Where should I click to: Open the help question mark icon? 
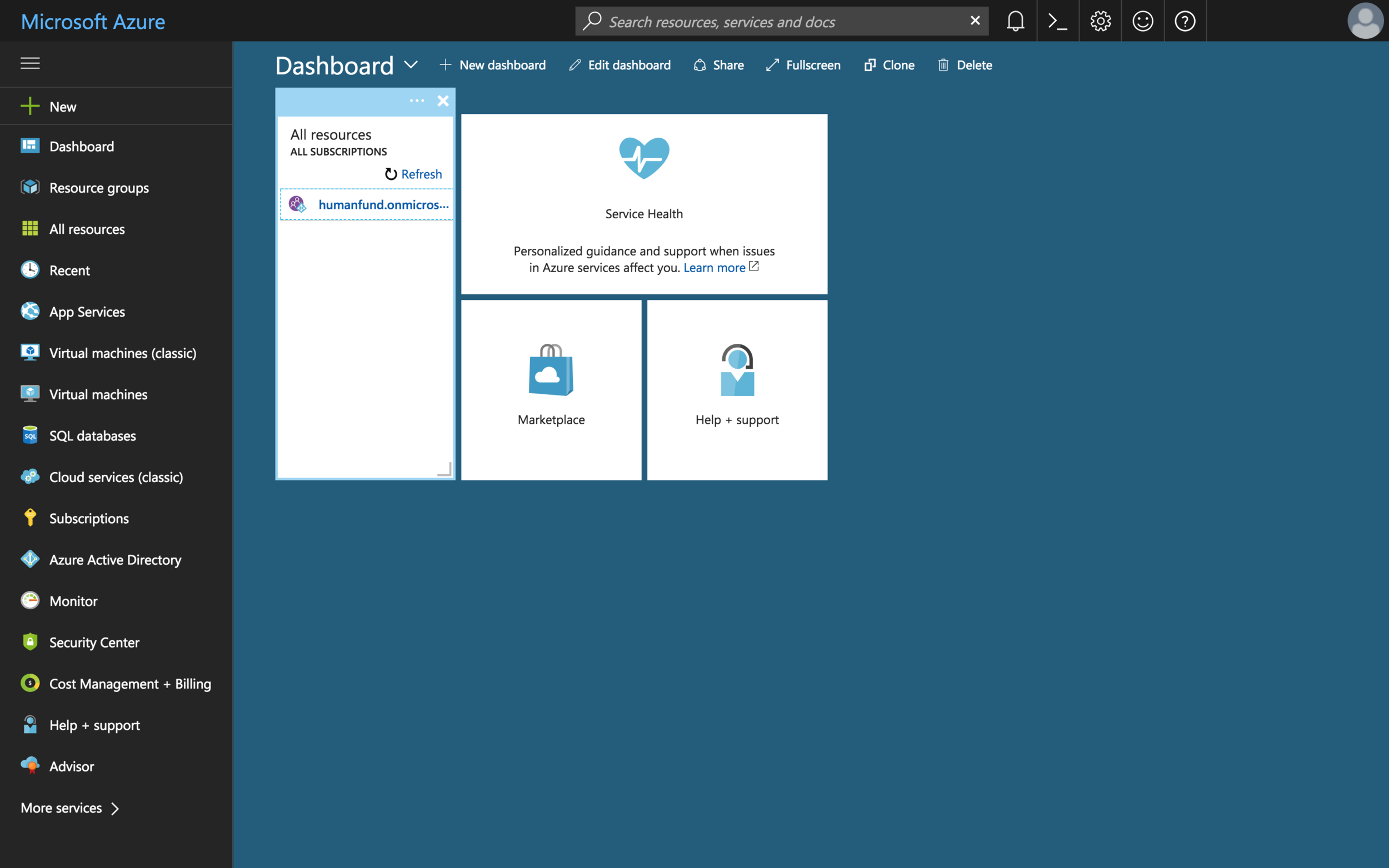(x=1185, y=21)
